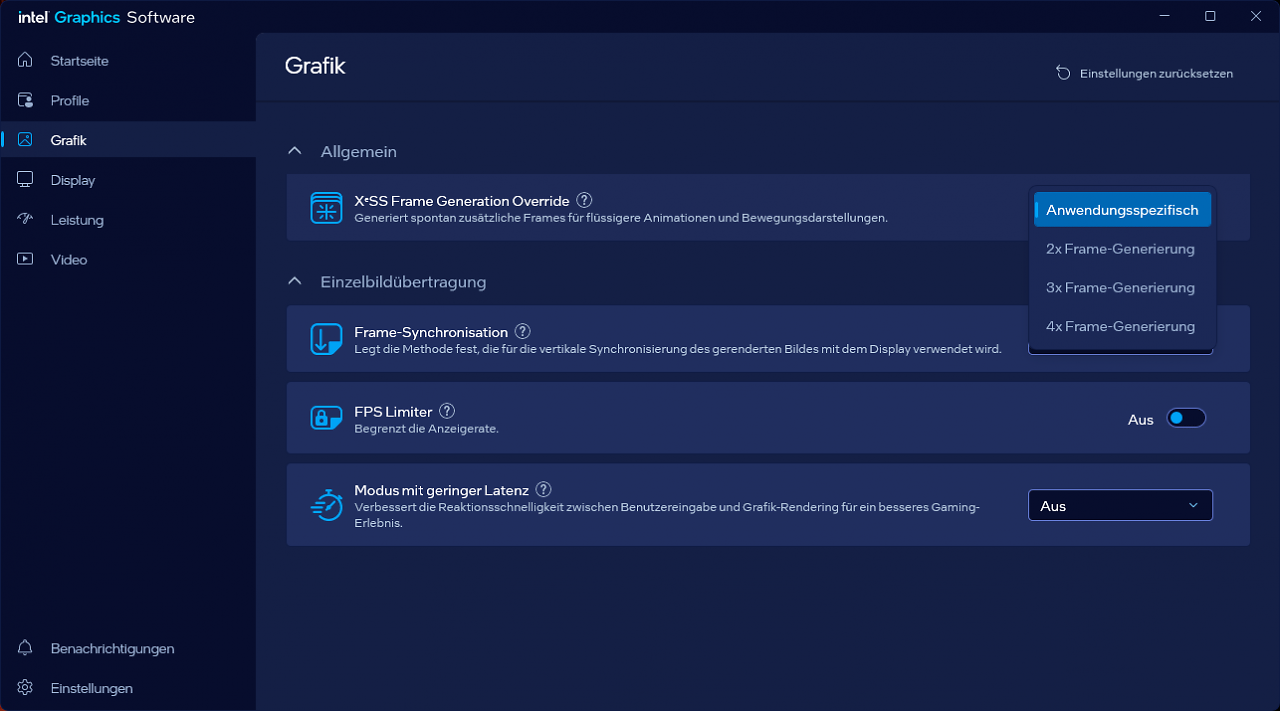Open help tooltip for FPS Limiter

(x=447, y=411)
